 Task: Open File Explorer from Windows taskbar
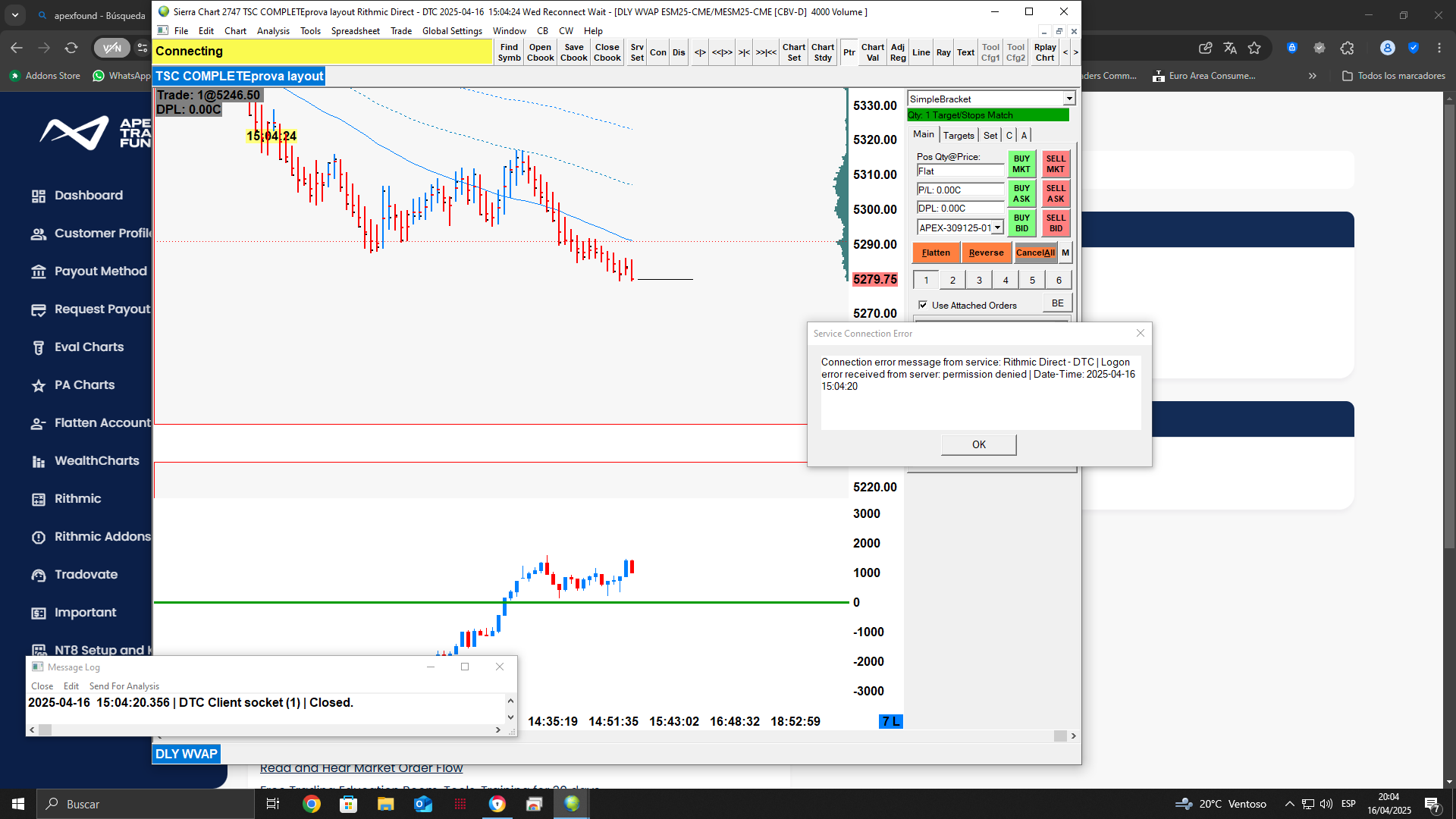385,804
